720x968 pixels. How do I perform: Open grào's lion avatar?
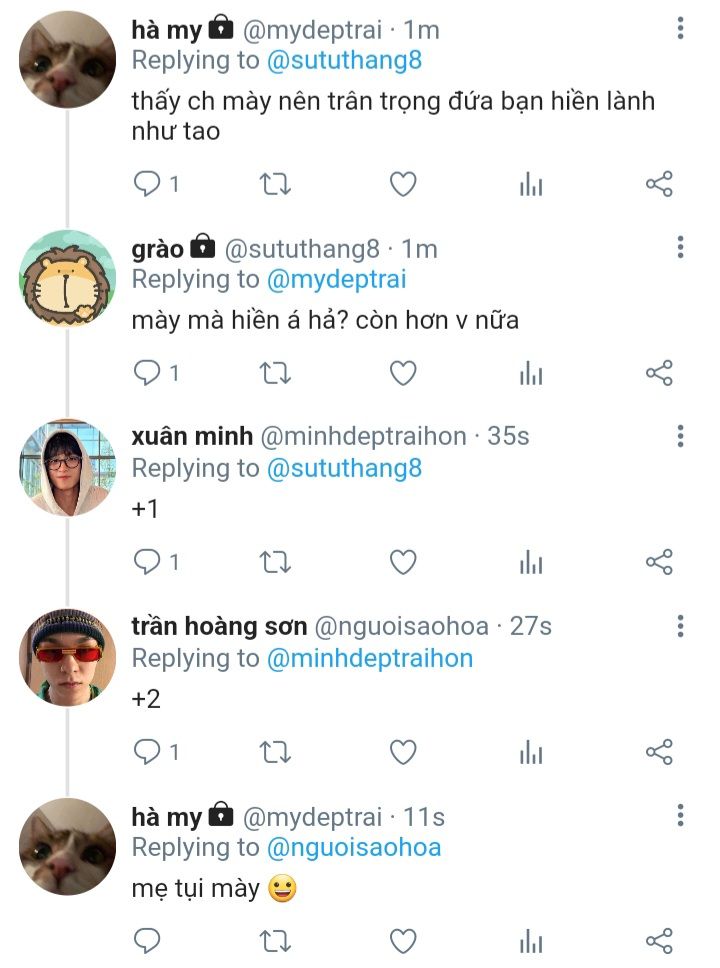[68, 278]
